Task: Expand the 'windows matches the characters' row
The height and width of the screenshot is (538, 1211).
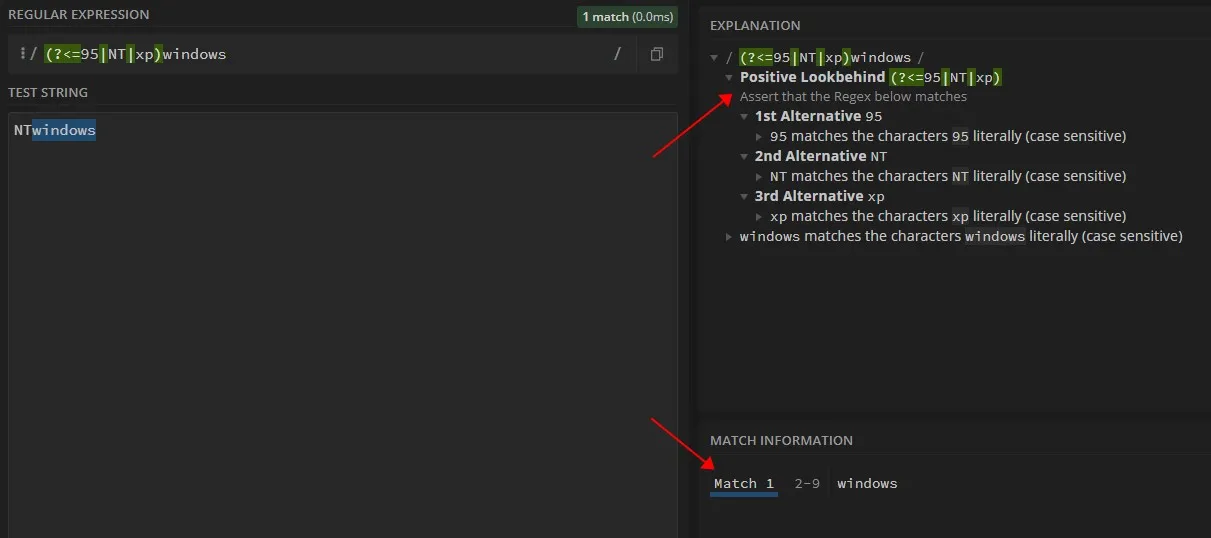Action: tap(729, 237)
